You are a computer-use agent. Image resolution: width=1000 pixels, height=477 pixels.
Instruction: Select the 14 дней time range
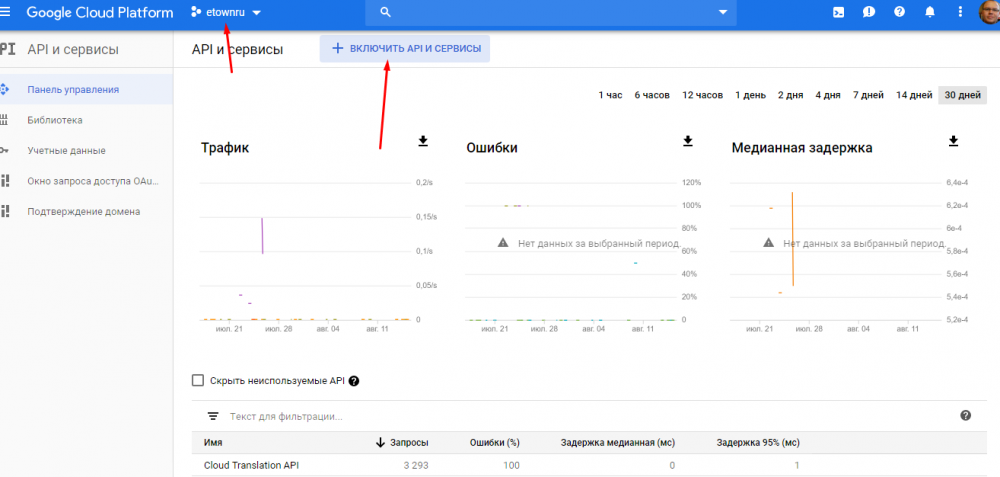click(914, 96)
